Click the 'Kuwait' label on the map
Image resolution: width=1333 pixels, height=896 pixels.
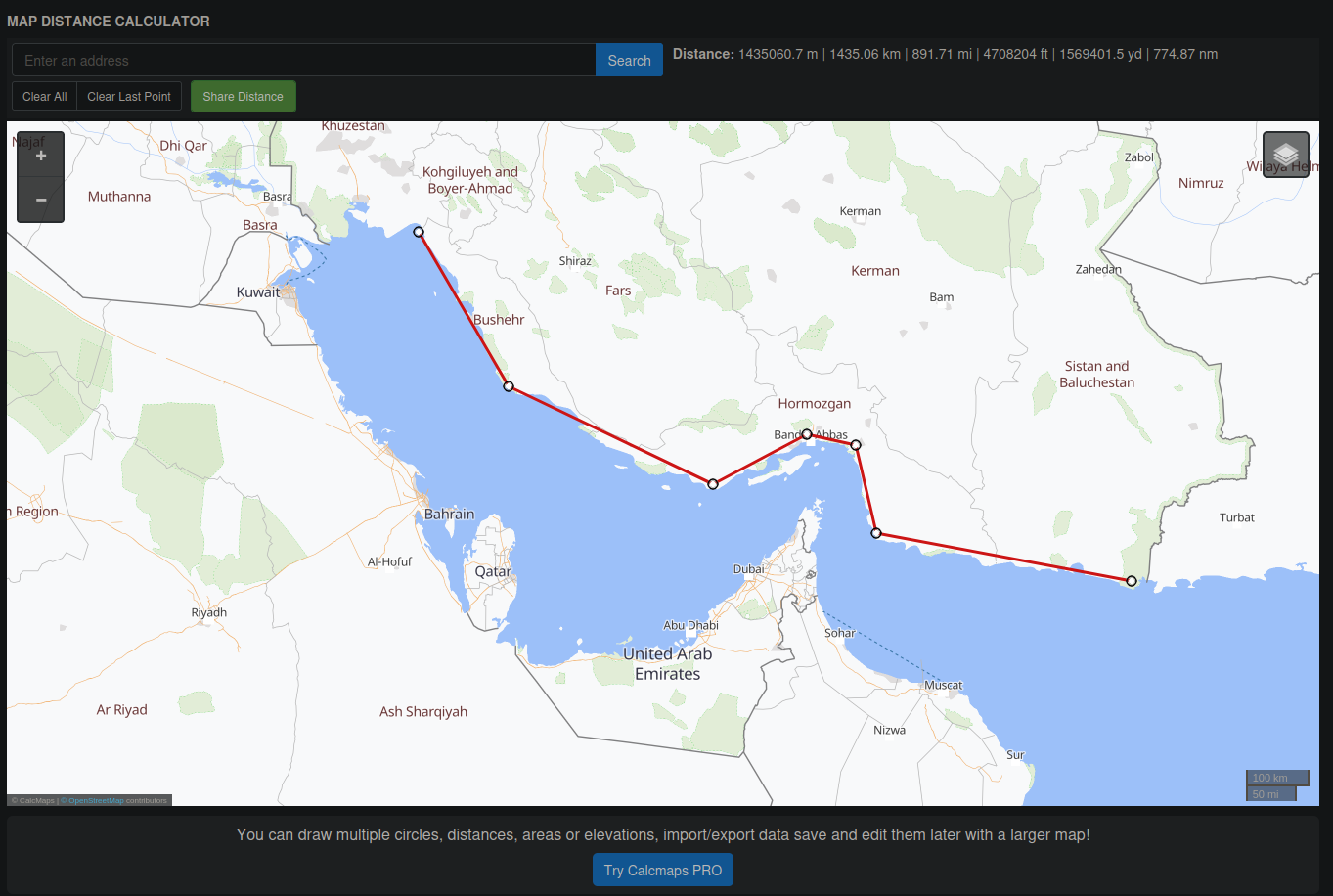pos(258,291)
